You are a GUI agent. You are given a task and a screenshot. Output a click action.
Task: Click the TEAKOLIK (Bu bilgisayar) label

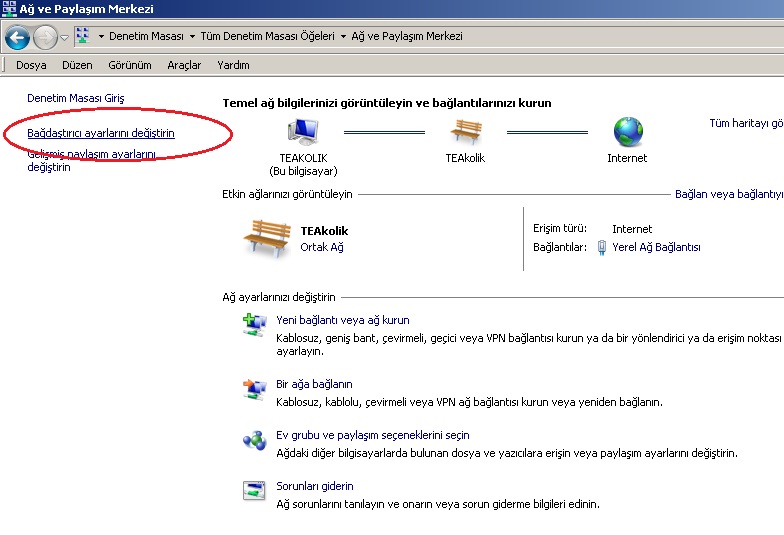303,164
